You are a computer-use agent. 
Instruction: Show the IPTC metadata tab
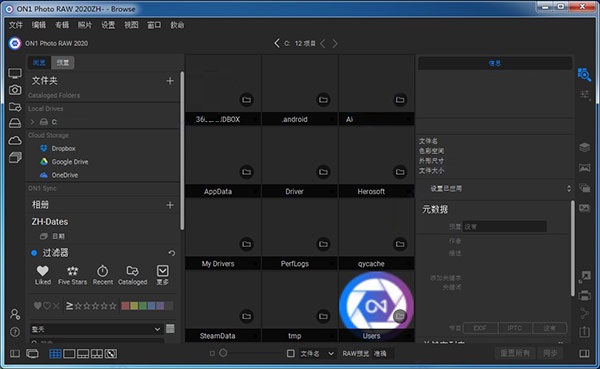[515, 328]
